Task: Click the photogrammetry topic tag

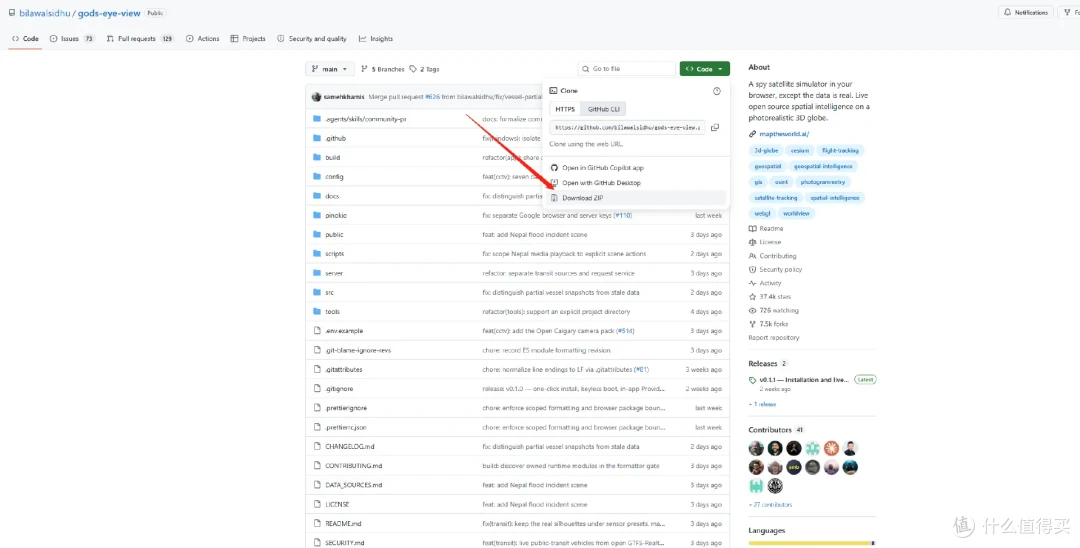Action: pos(822,182)
